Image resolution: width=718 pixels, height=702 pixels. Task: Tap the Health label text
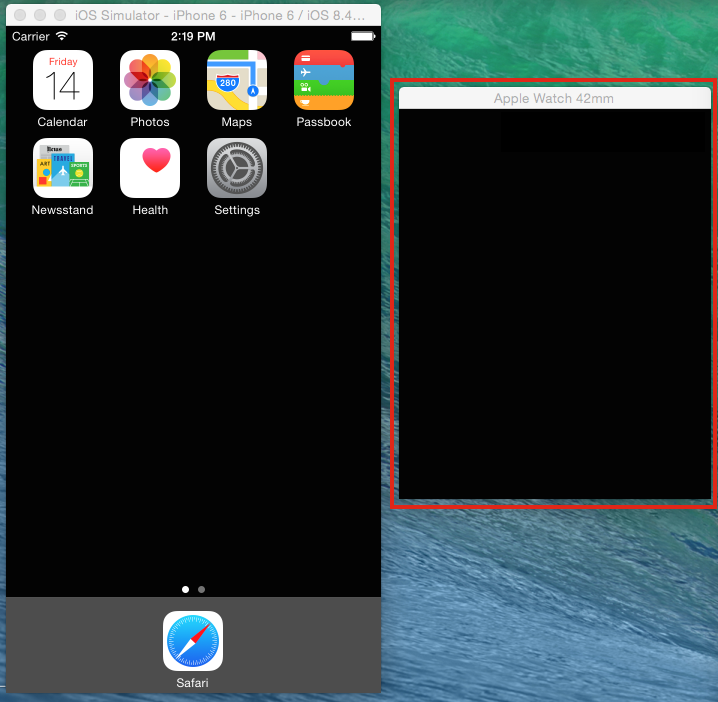point(150,210)
